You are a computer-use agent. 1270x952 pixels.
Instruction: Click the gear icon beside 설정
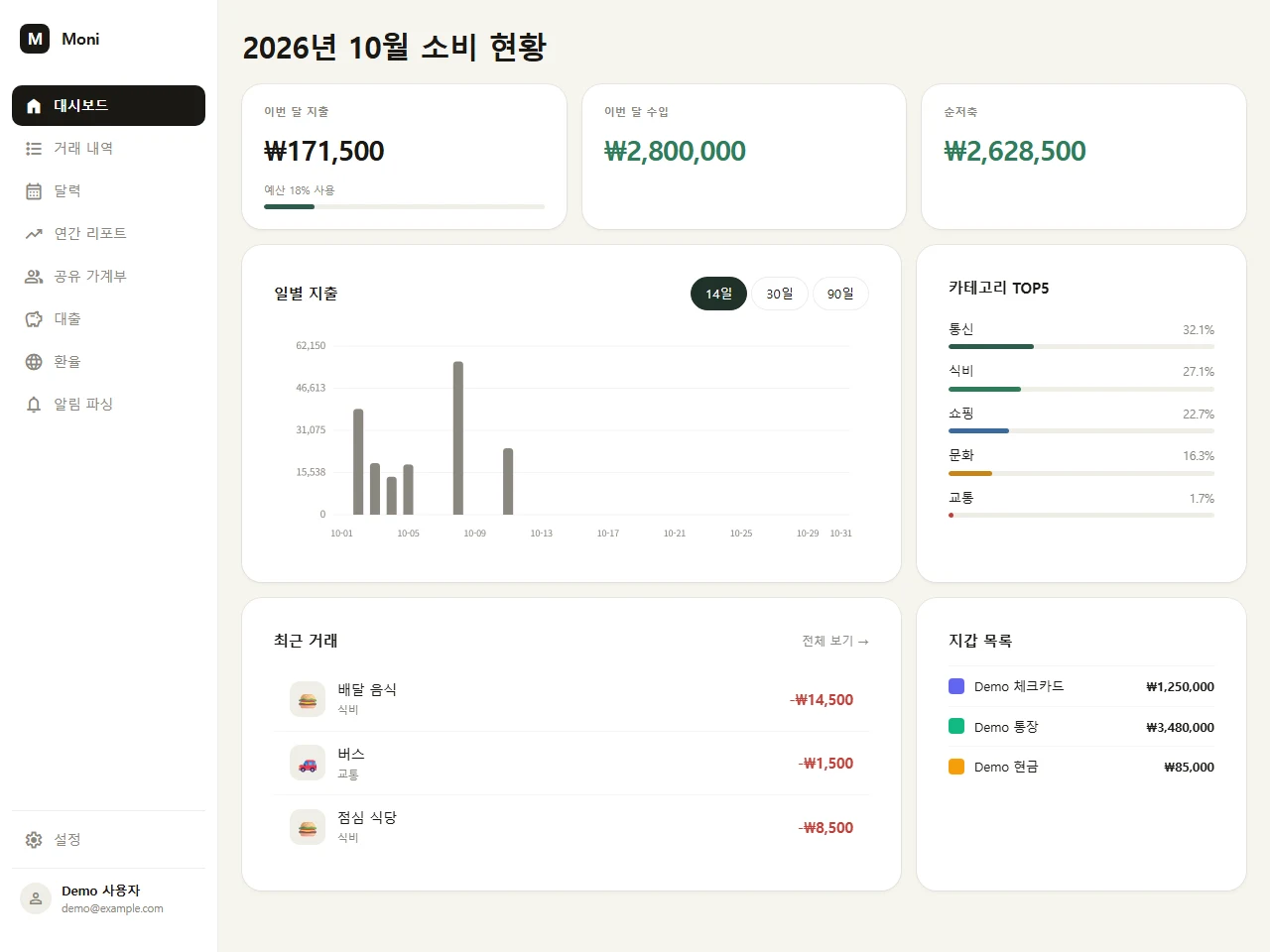[34, 840]
